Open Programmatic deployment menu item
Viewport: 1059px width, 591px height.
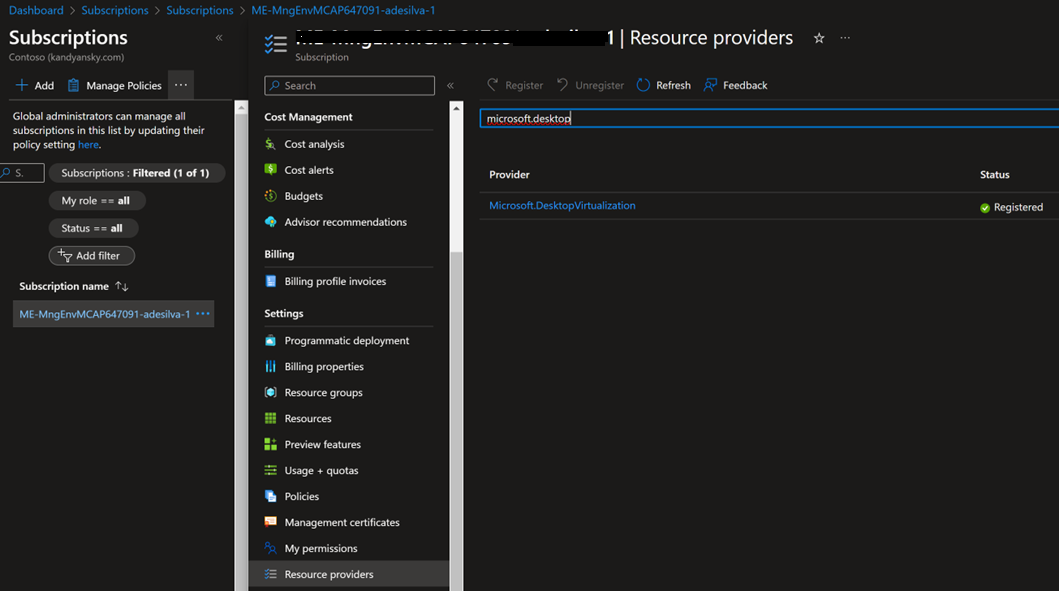[349, 340]
